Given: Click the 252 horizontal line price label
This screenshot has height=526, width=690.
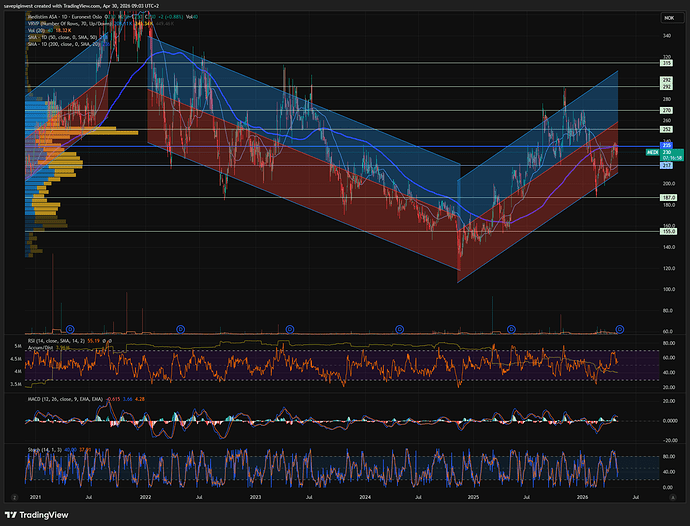Looking at the screenshot, I should 667,129.
